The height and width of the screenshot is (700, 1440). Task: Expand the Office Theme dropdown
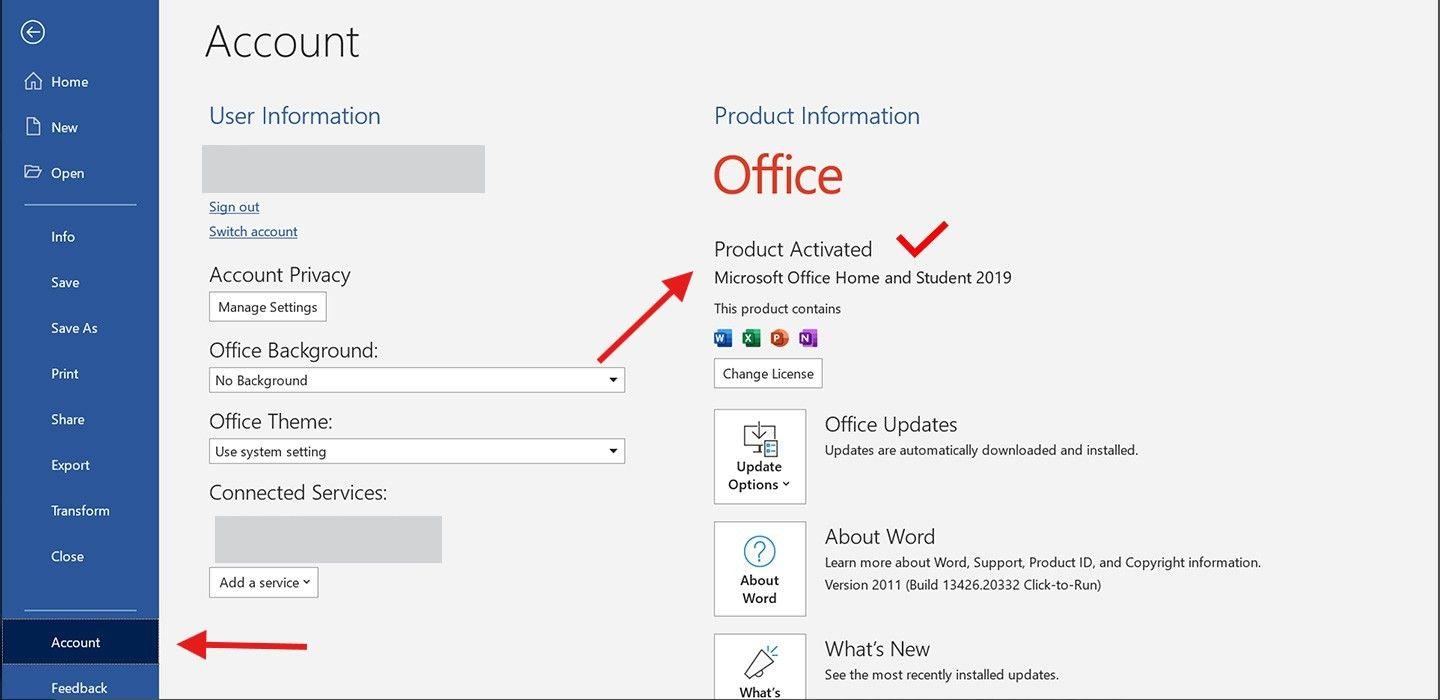[x=613, y=451]
